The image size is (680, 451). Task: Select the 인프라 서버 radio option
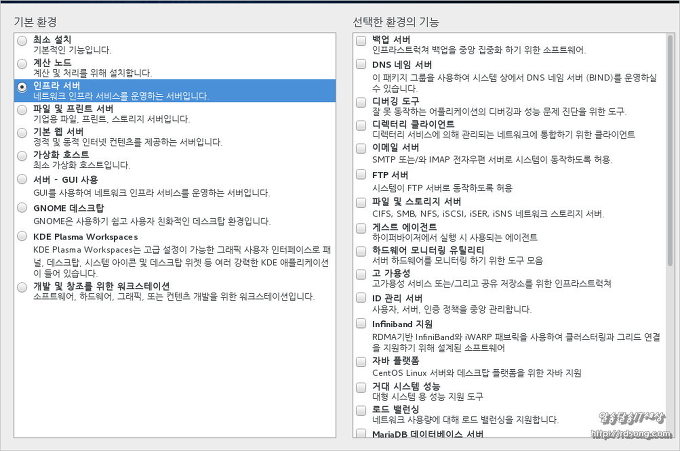click(22, 87)
